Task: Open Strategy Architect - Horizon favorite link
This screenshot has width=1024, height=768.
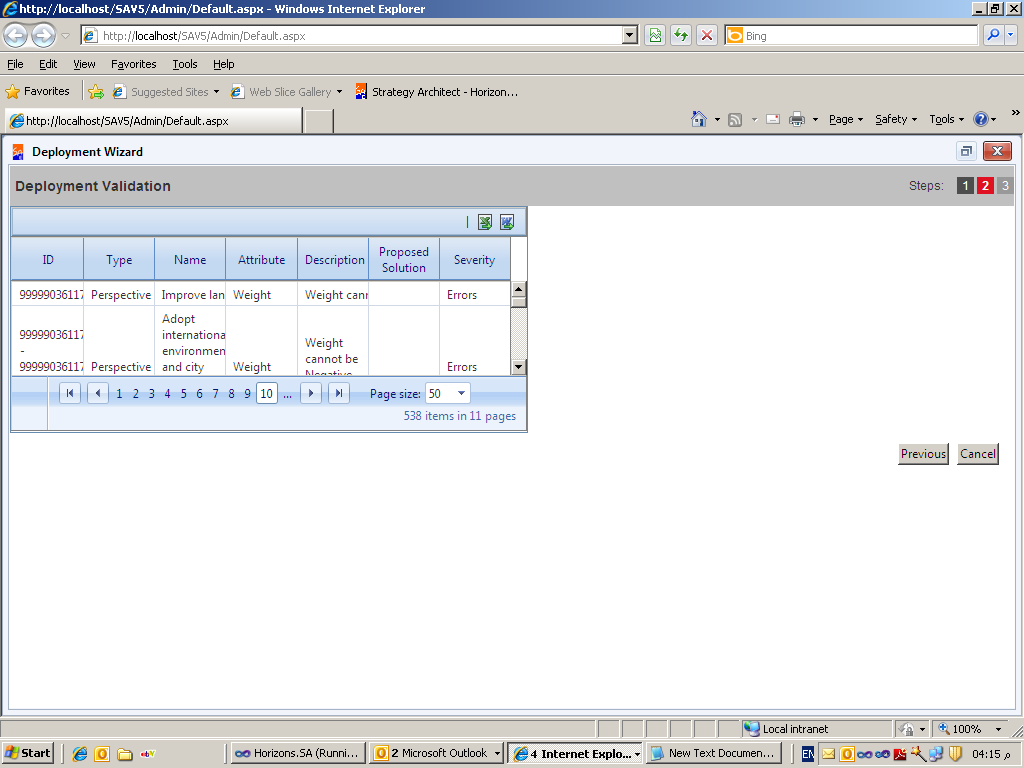Action: coord(437,92)
